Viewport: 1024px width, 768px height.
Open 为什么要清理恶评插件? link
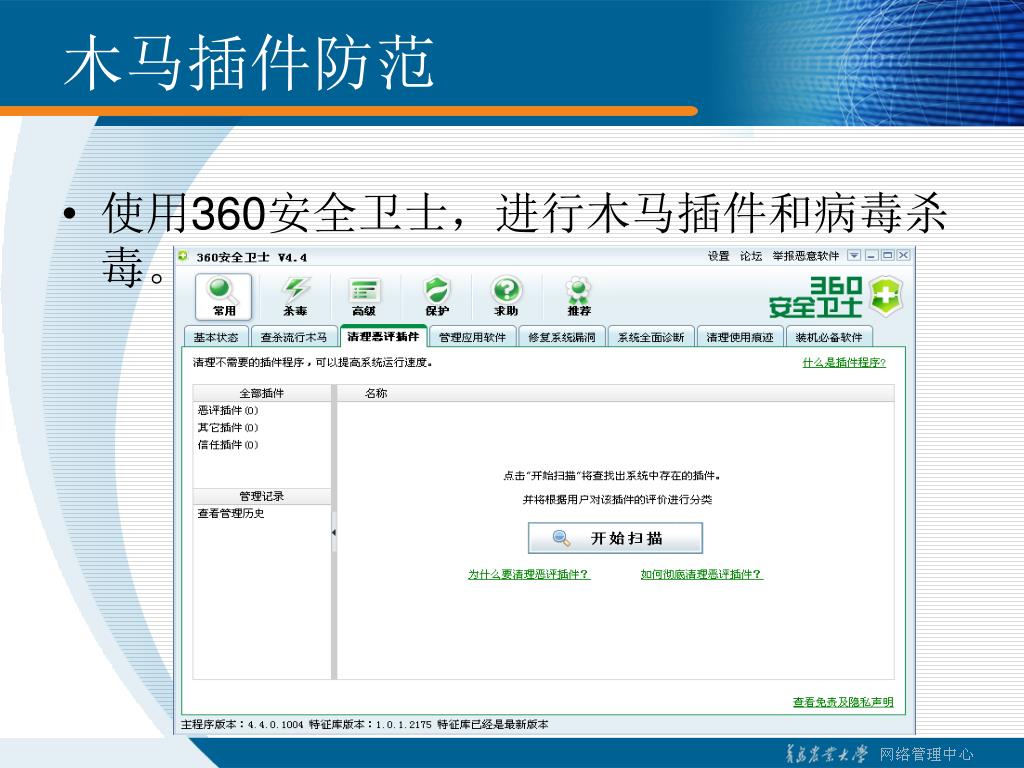[x=529, y=574]
